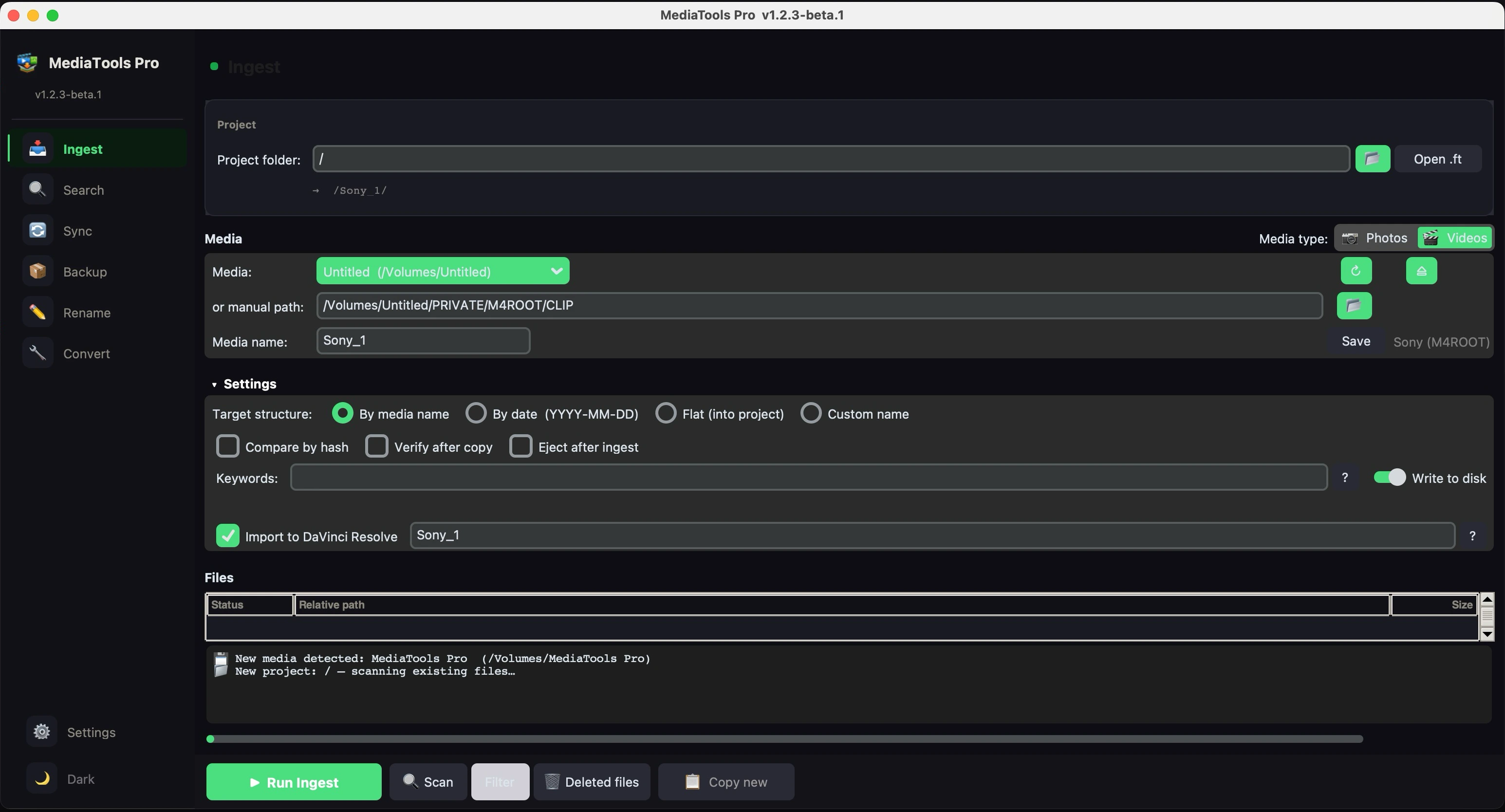Sort Files by Status column header
This screenshot has width=1505, height=812.
[x=250, y=605]
